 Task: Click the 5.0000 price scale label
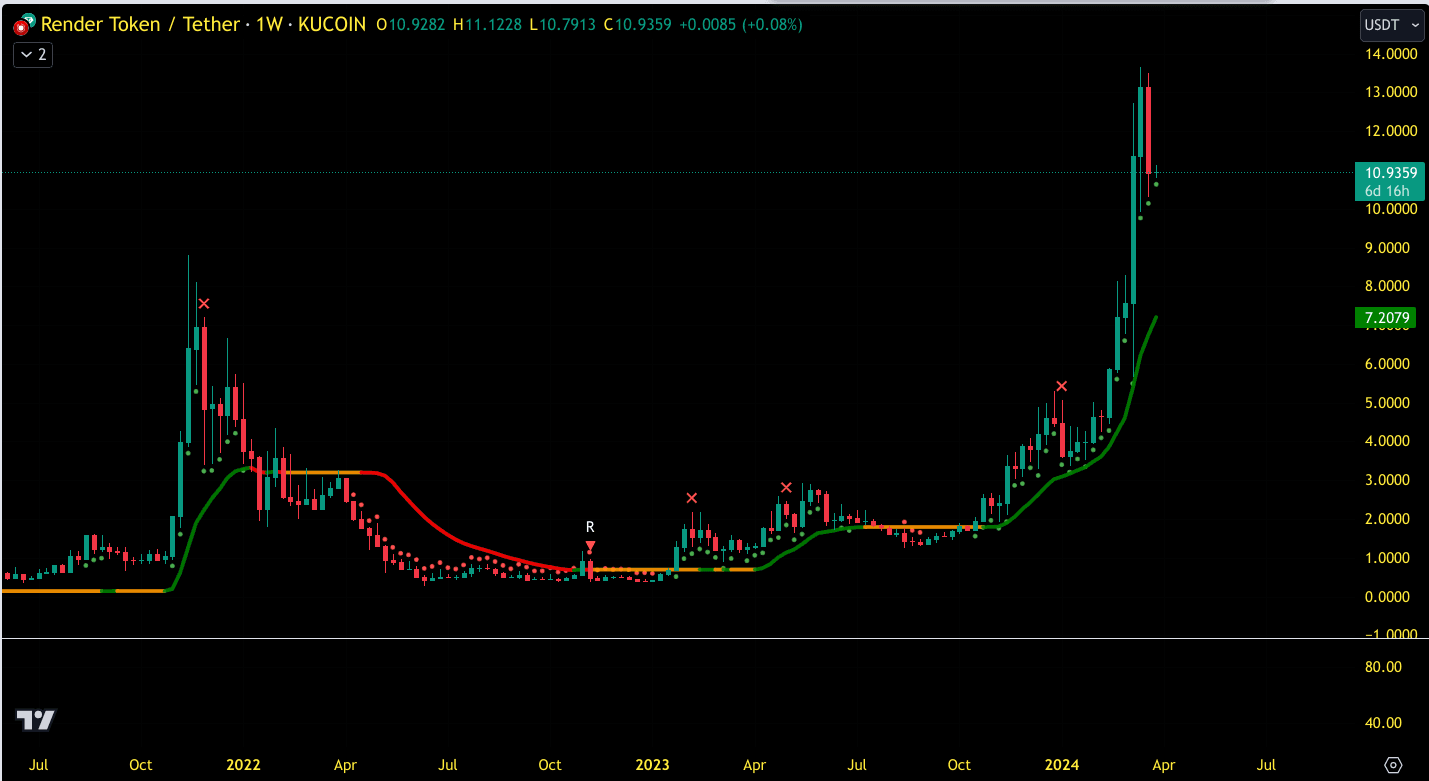[1389, 403]
